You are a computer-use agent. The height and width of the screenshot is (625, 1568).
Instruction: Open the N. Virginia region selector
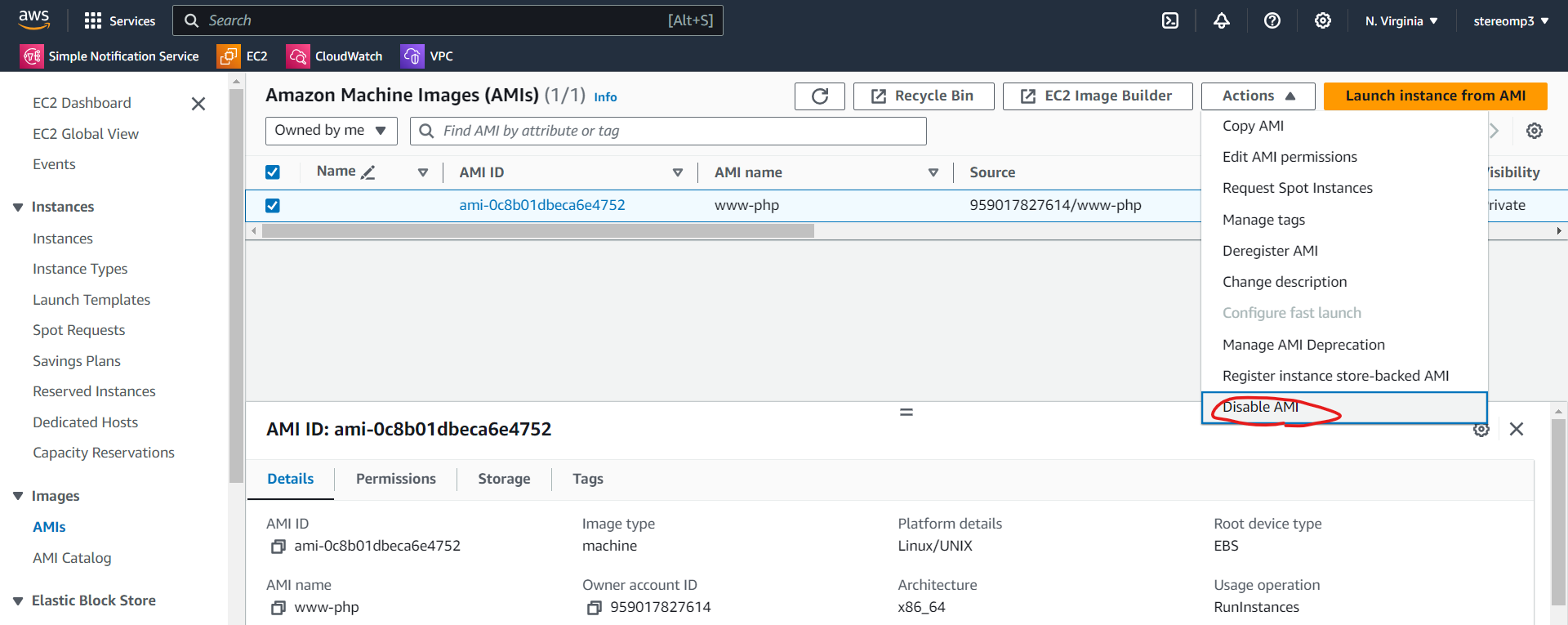point(1401,20)
